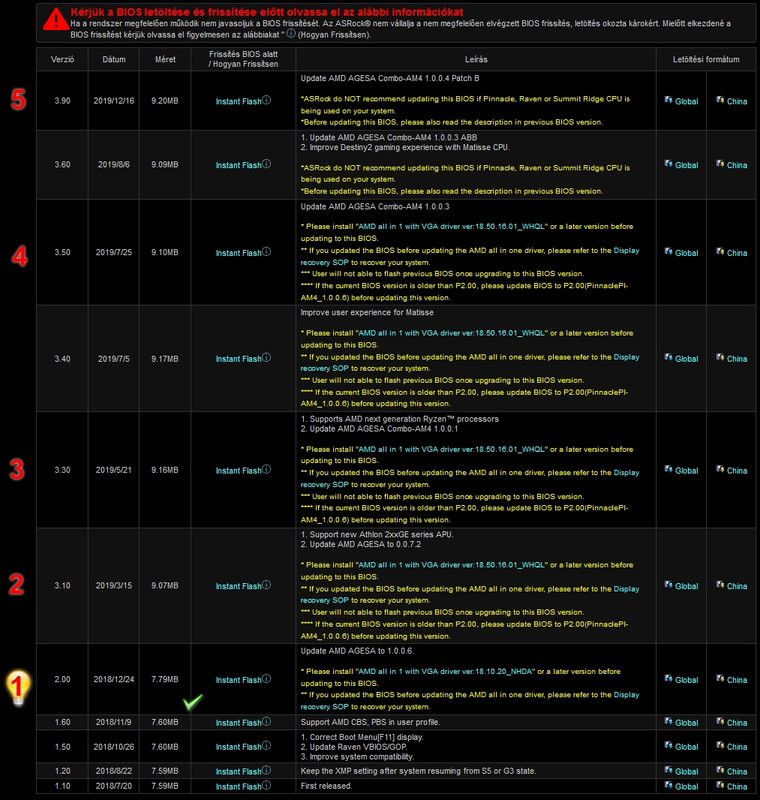The height and width of the screenshot is (800, 760).
Task: Click Global download icon for BIOS 1.60
Action: [x=668, y=721]
